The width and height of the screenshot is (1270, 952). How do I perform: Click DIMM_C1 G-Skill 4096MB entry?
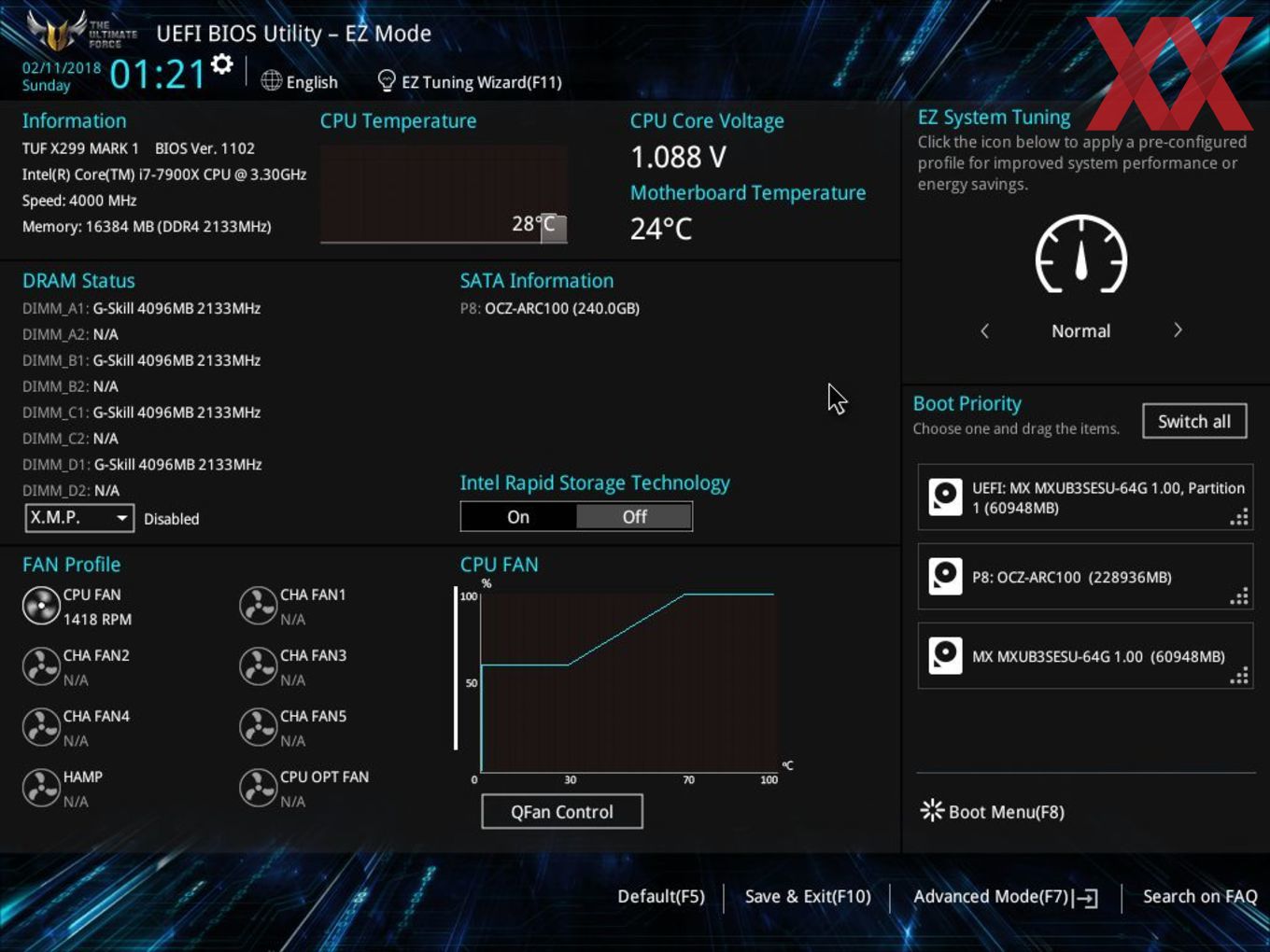[142, 413]
